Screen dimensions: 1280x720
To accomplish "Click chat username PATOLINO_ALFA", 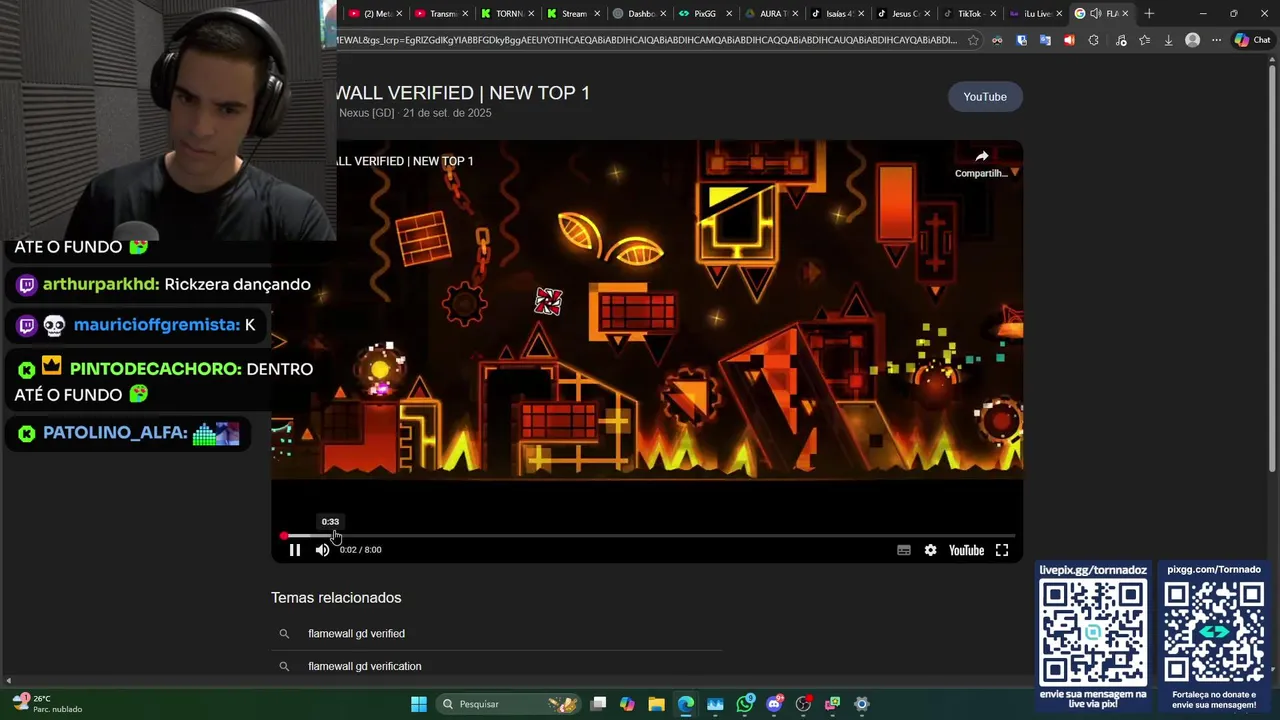I will click(x=115, y=433).
